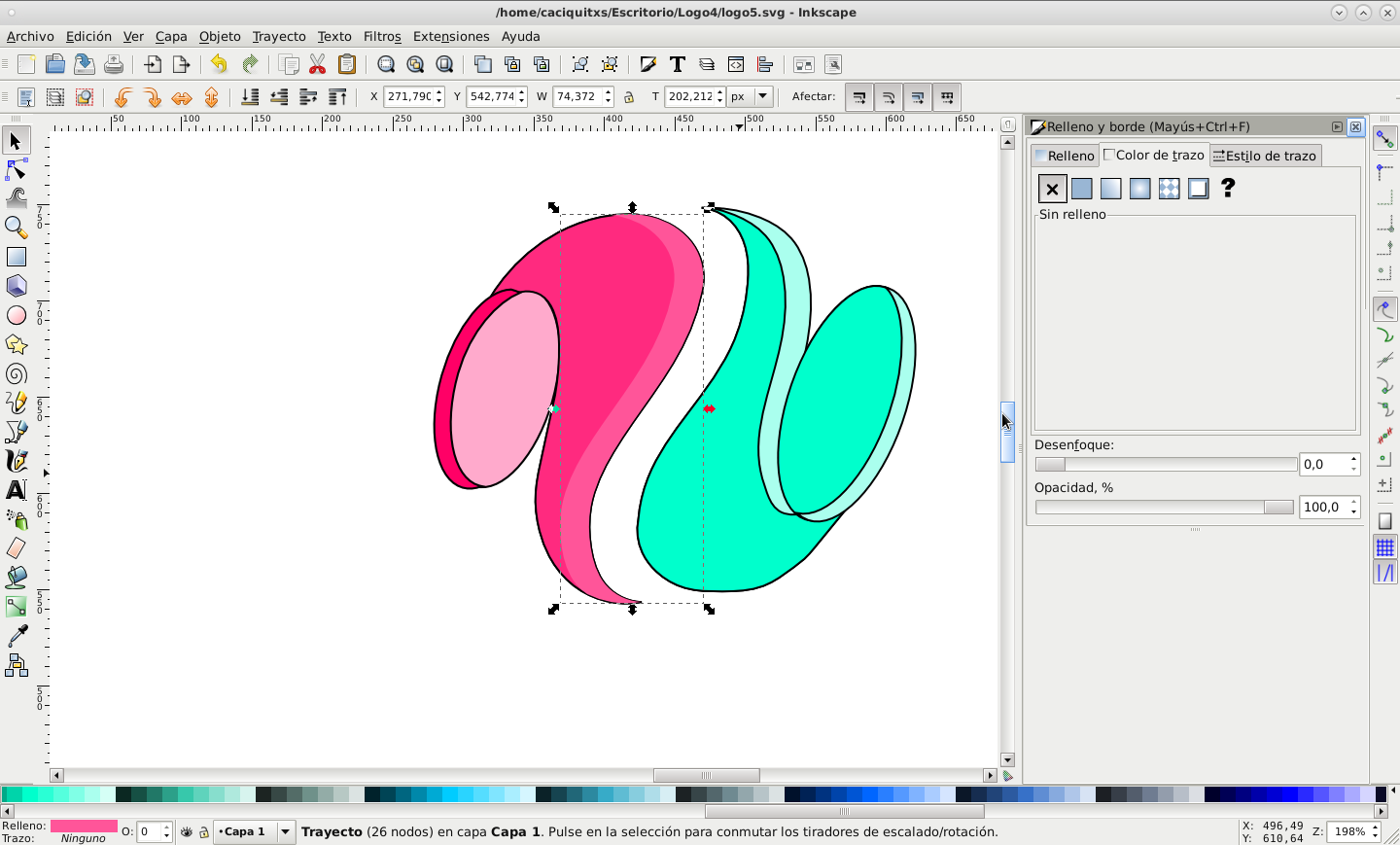Click the cut scissors icon
The image size is (1400, 845).
[x=317, y=64]
